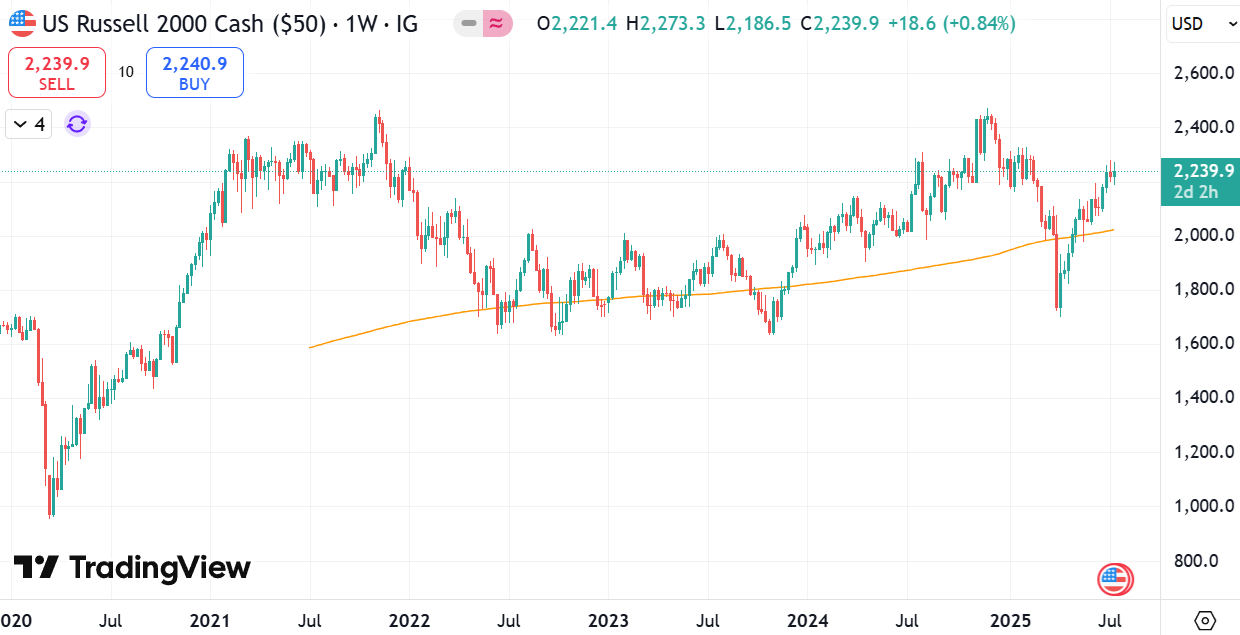The height and width of the screenshot is (635, 1240).
Task: Click the 2,600.0 price axis label
Action: point(1203,73)
